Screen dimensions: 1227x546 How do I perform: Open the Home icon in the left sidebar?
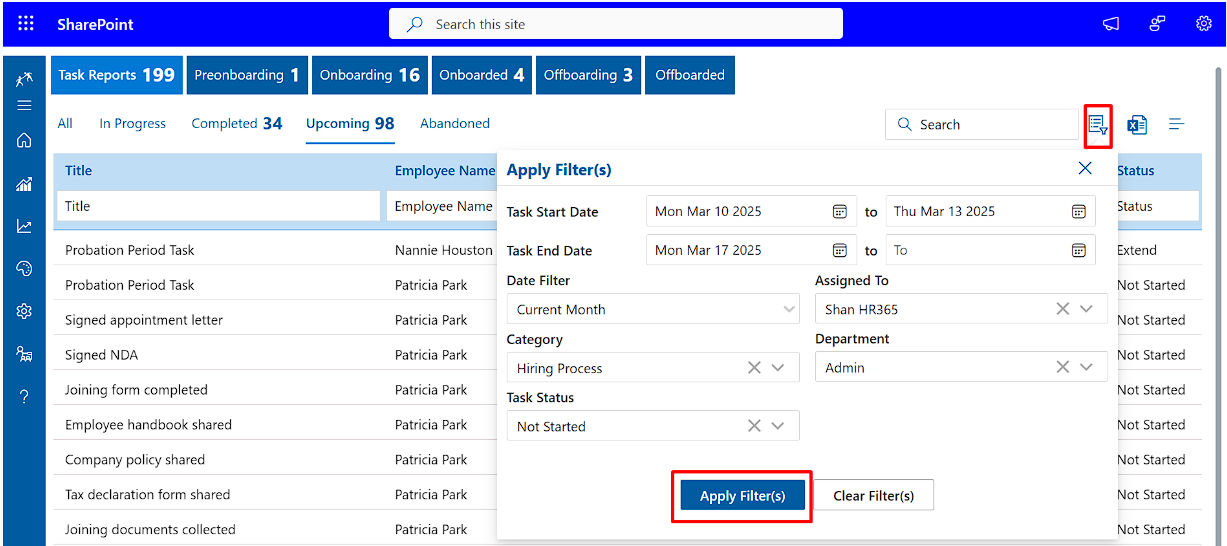click(24, 141)
